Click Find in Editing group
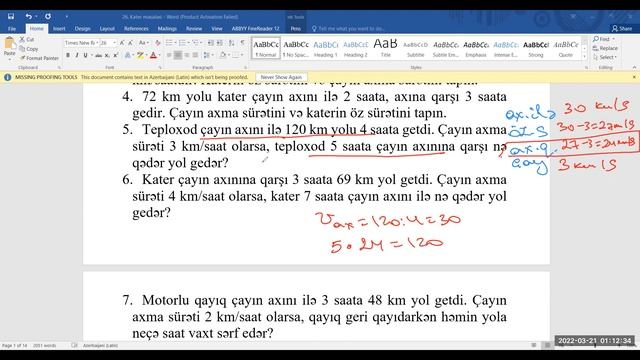Viewport: 640px width, 360px height. (x=604, y=39)
